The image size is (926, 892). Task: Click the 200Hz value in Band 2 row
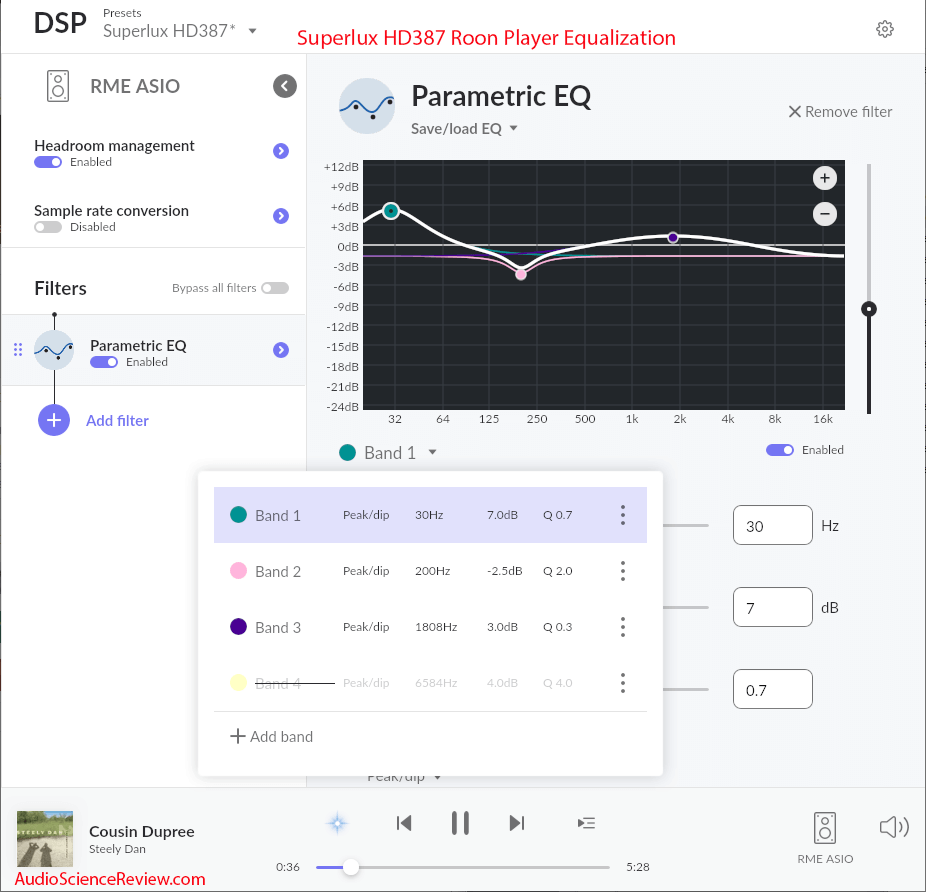pos(432,571)
